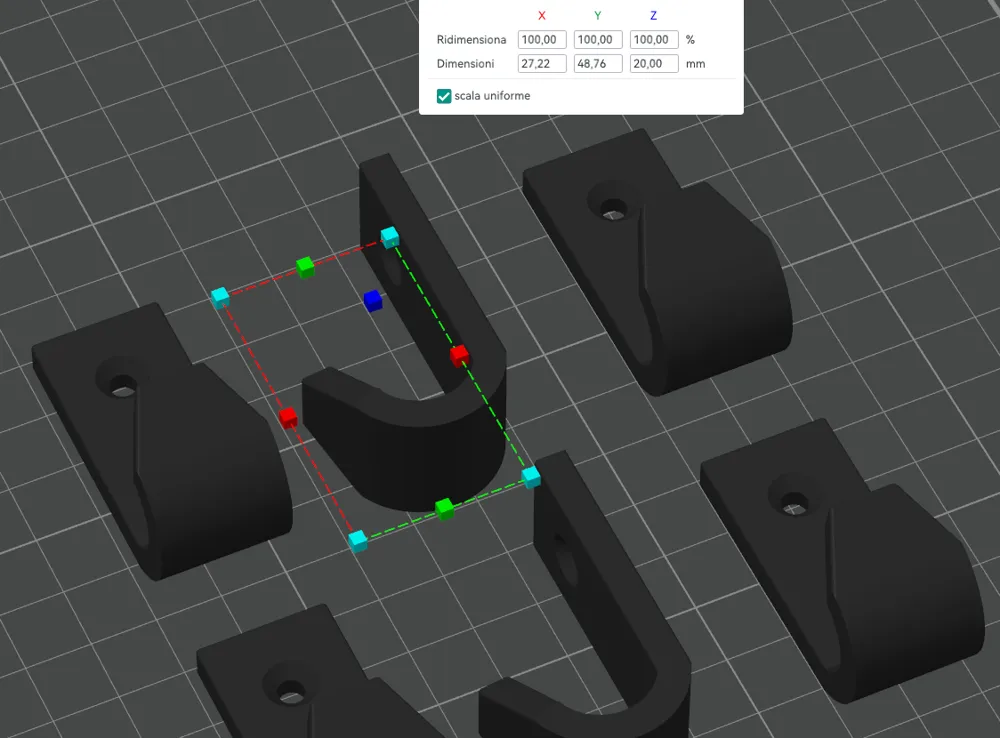Click the upper green Y-axis scale handle
Viewport: 1000px width, 738px height.
[x=306, y=267]
